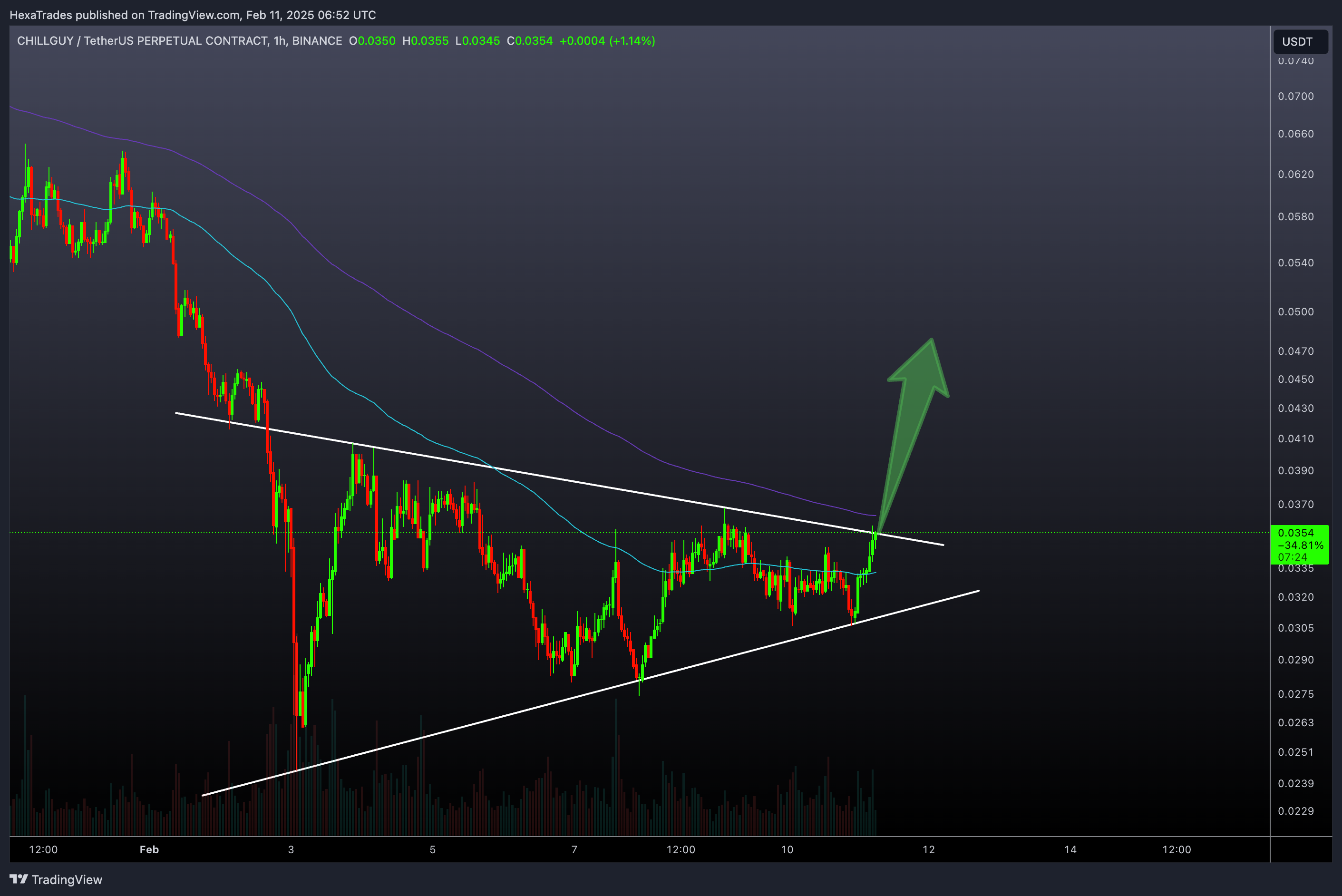This screenshot has width=1342, height=896.
Task: Click the 0.0251 price axis label
Action: (1296, 752)
